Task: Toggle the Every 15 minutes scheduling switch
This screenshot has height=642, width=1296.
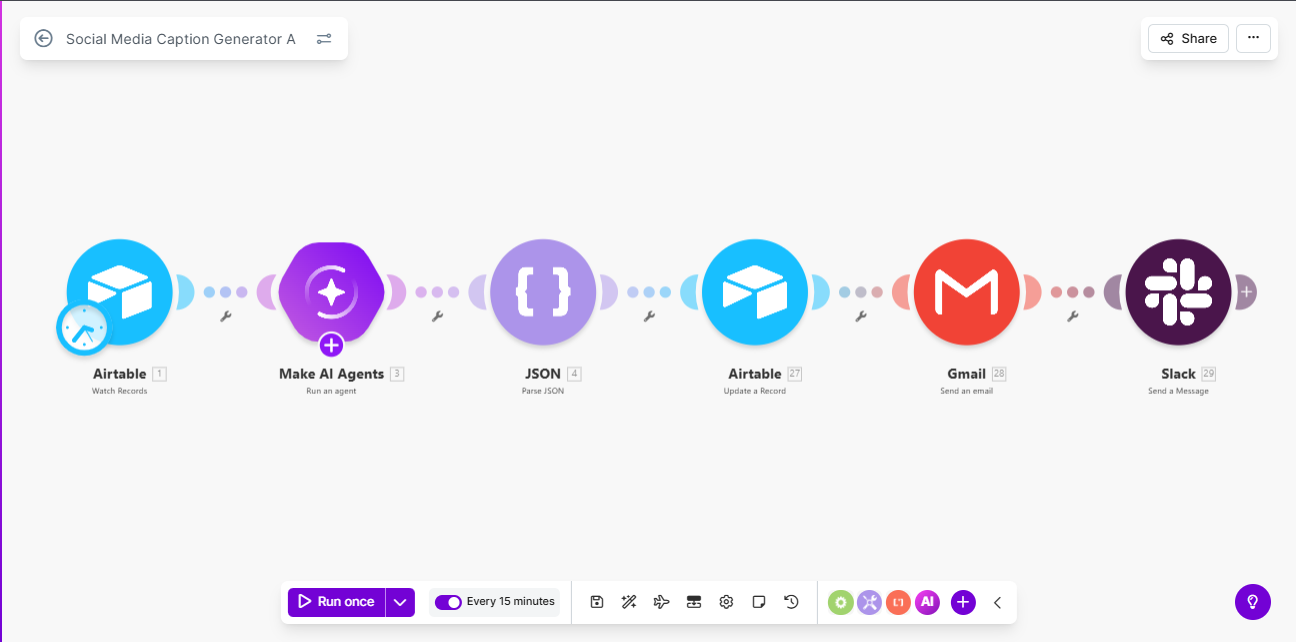Action: point(448,602)
